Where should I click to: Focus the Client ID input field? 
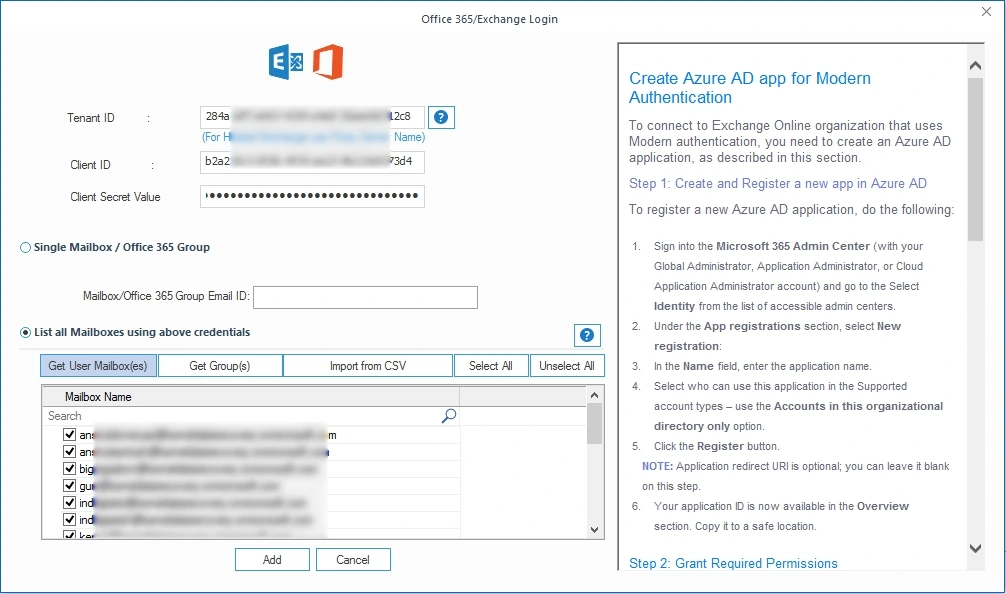click(312, 162)
